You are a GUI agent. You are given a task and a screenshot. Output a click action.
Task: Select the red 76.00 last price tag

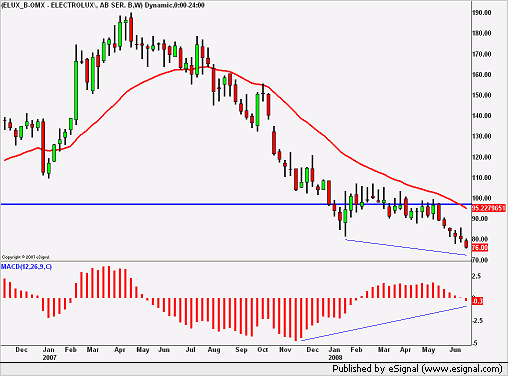point(480,248)
